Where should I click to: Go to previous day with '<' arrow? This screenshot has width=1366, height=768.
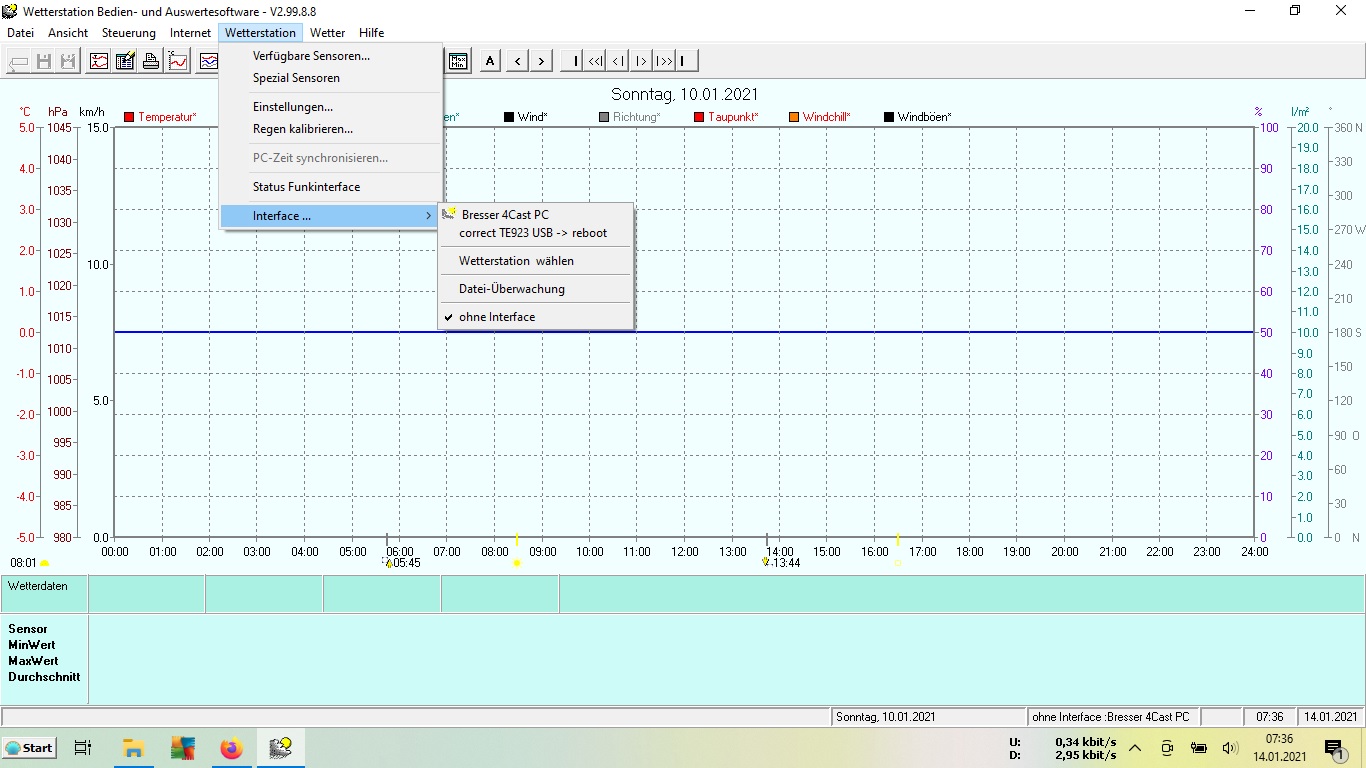coord(517,61)
